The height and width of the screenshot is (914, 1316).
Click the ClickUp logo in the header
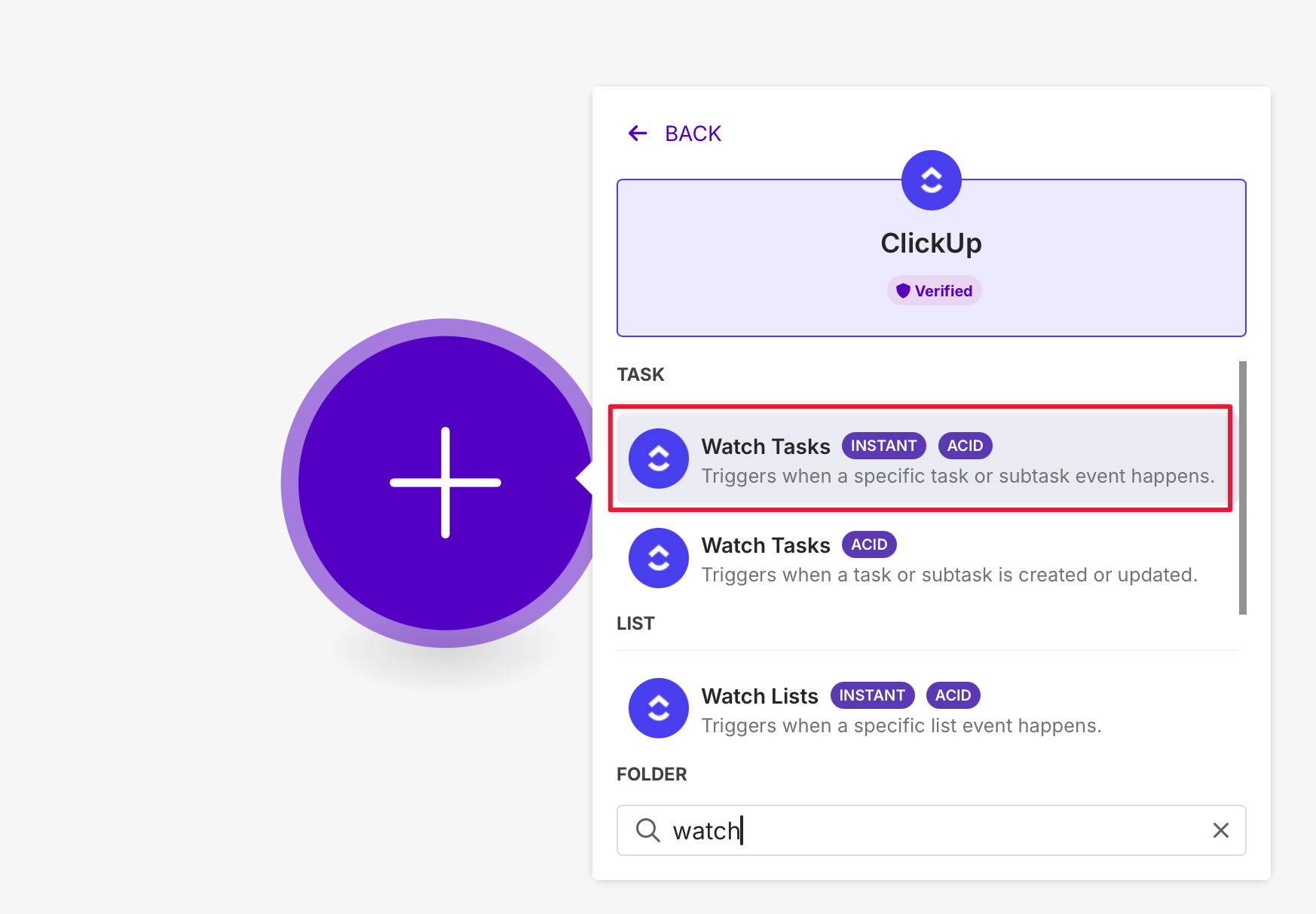tap(931, 180)
